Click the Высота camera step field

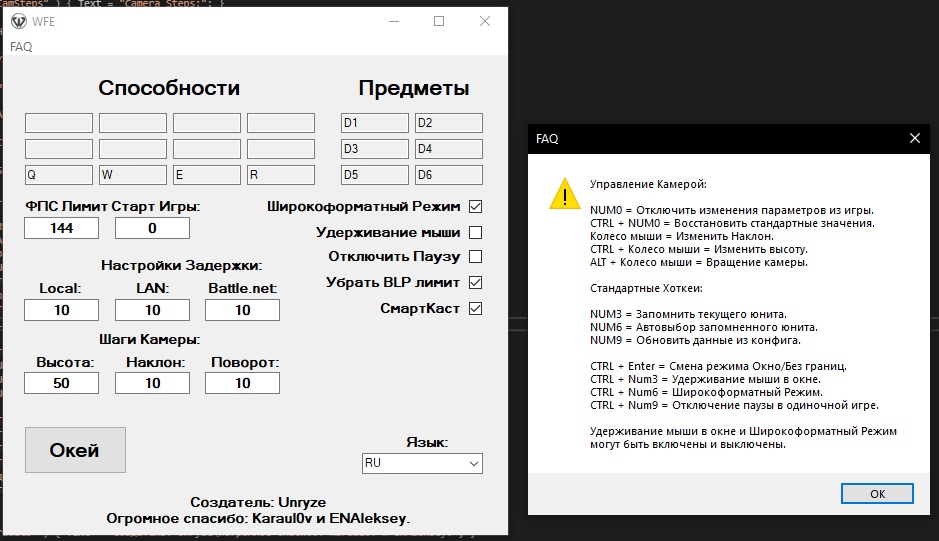(62, 383)
